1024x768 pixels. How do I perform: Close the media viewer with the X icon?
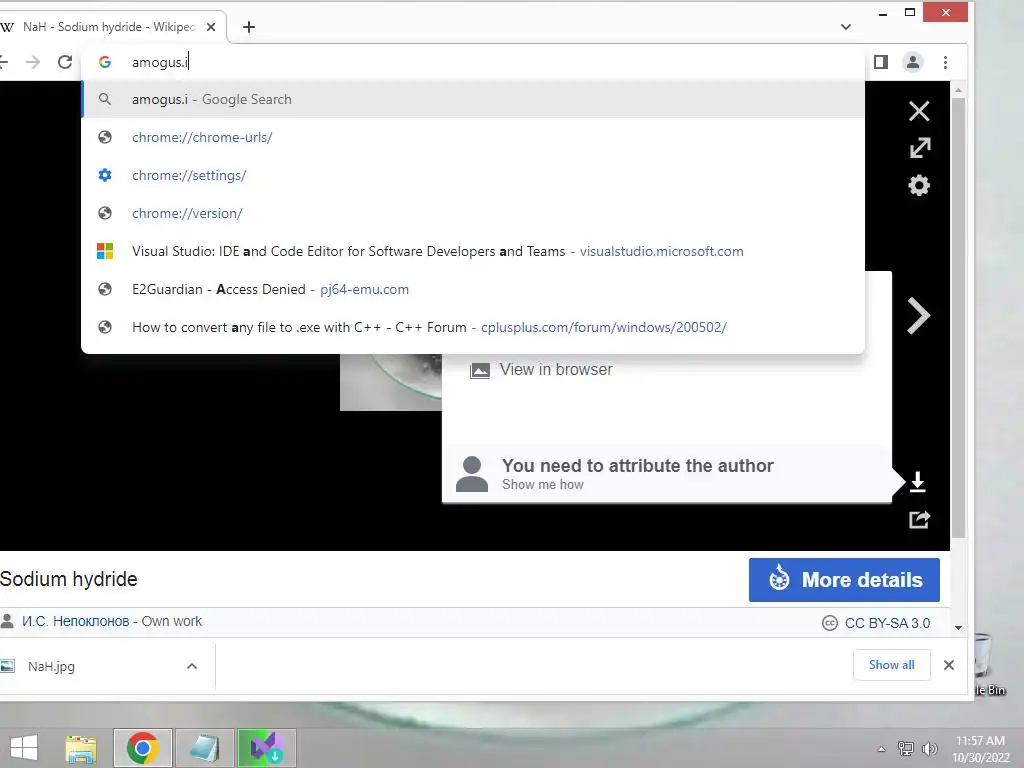919,111
